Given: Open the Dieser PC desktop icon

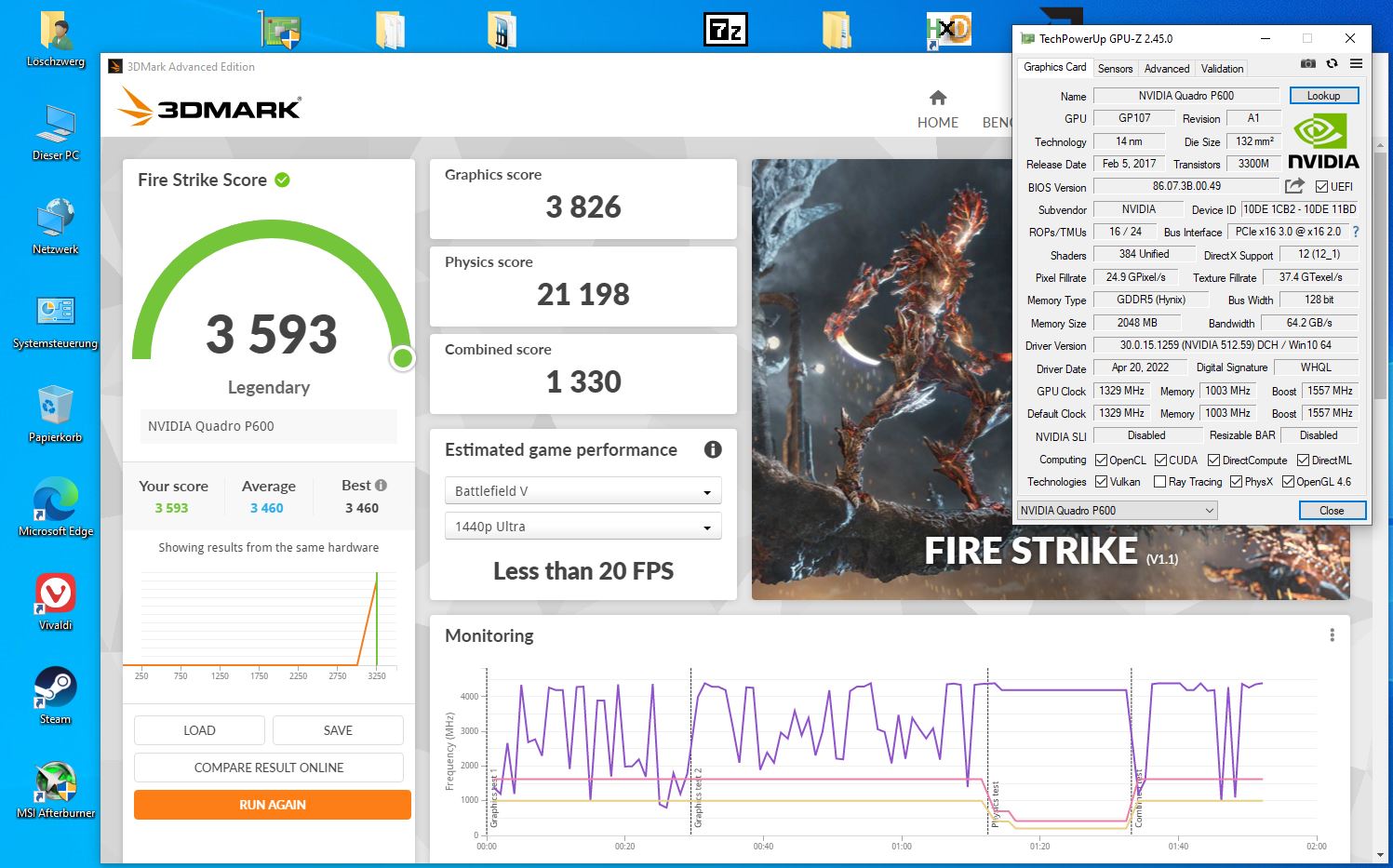Looking at the screenshot, I should click(x=55, y=127).
